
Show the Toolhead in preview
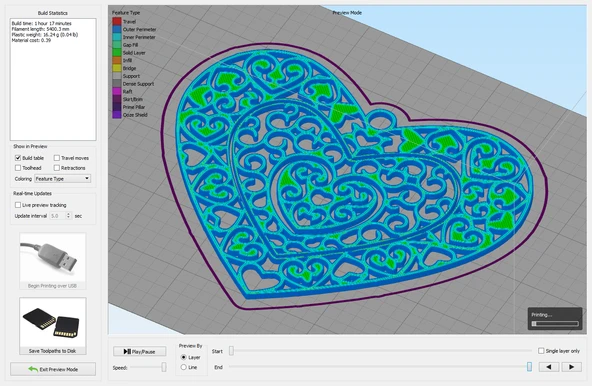tap(18, 168)
